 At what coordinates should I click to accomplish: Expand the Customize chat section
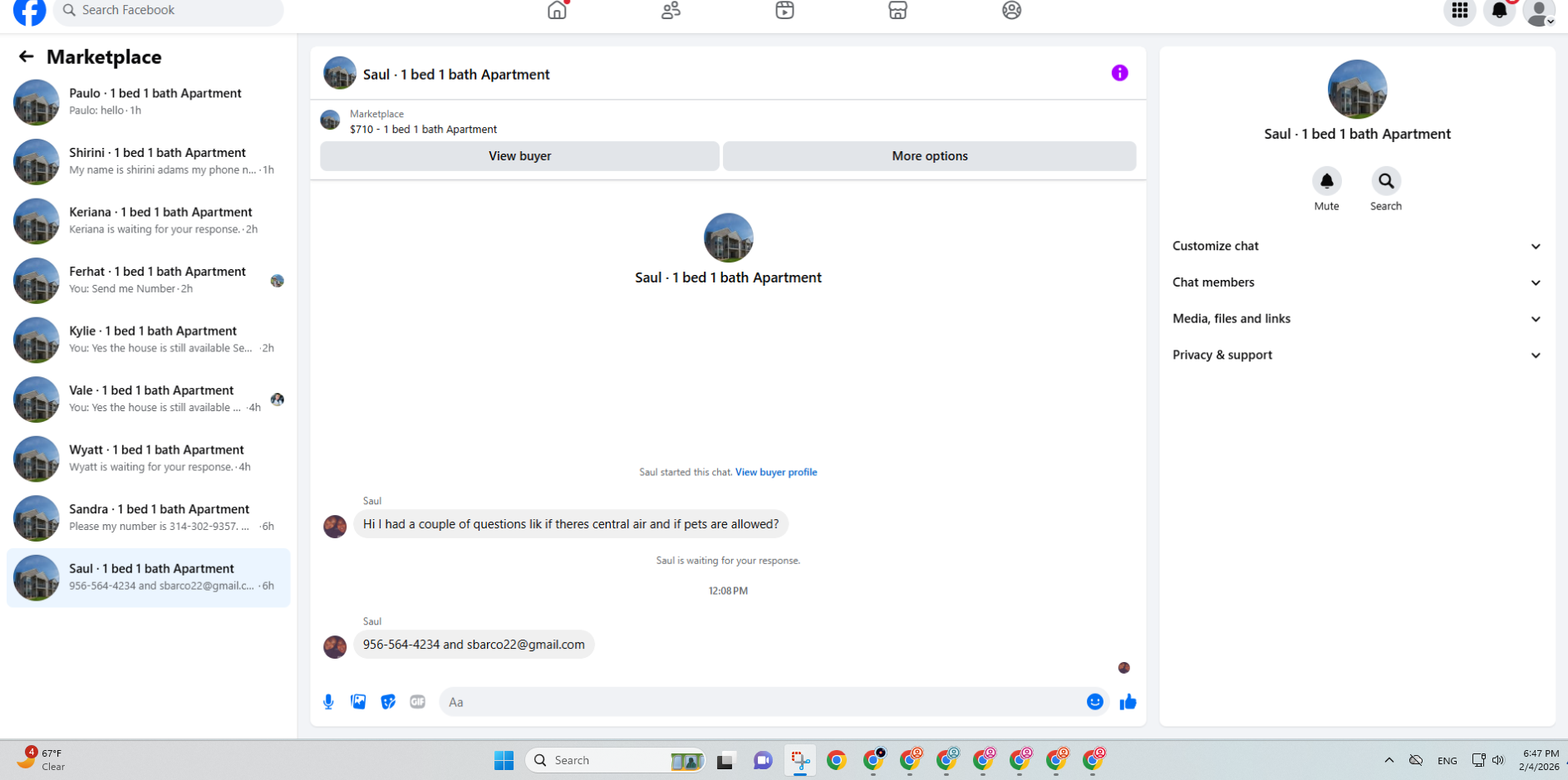[x=1357, y=246]
